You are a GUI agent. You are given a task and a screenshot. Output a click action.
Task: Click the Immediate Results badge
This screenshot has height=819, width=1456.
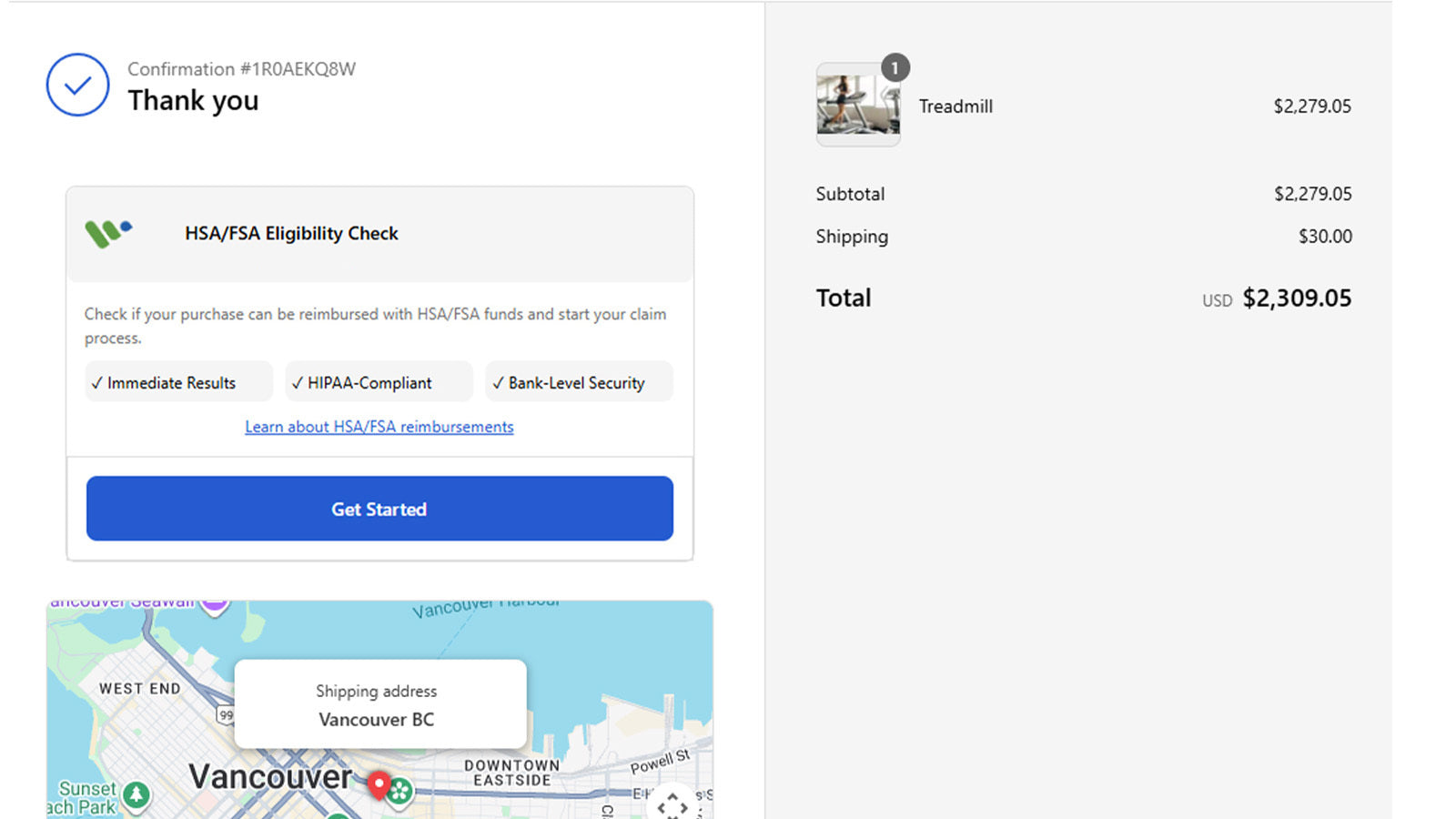179,382
